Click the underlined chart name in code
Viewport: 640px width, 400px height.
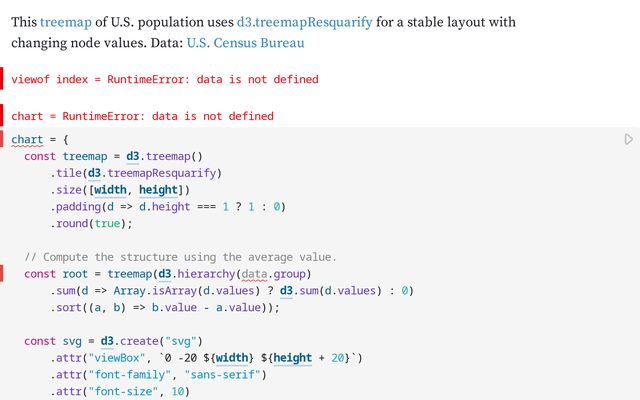coord(27,139)
